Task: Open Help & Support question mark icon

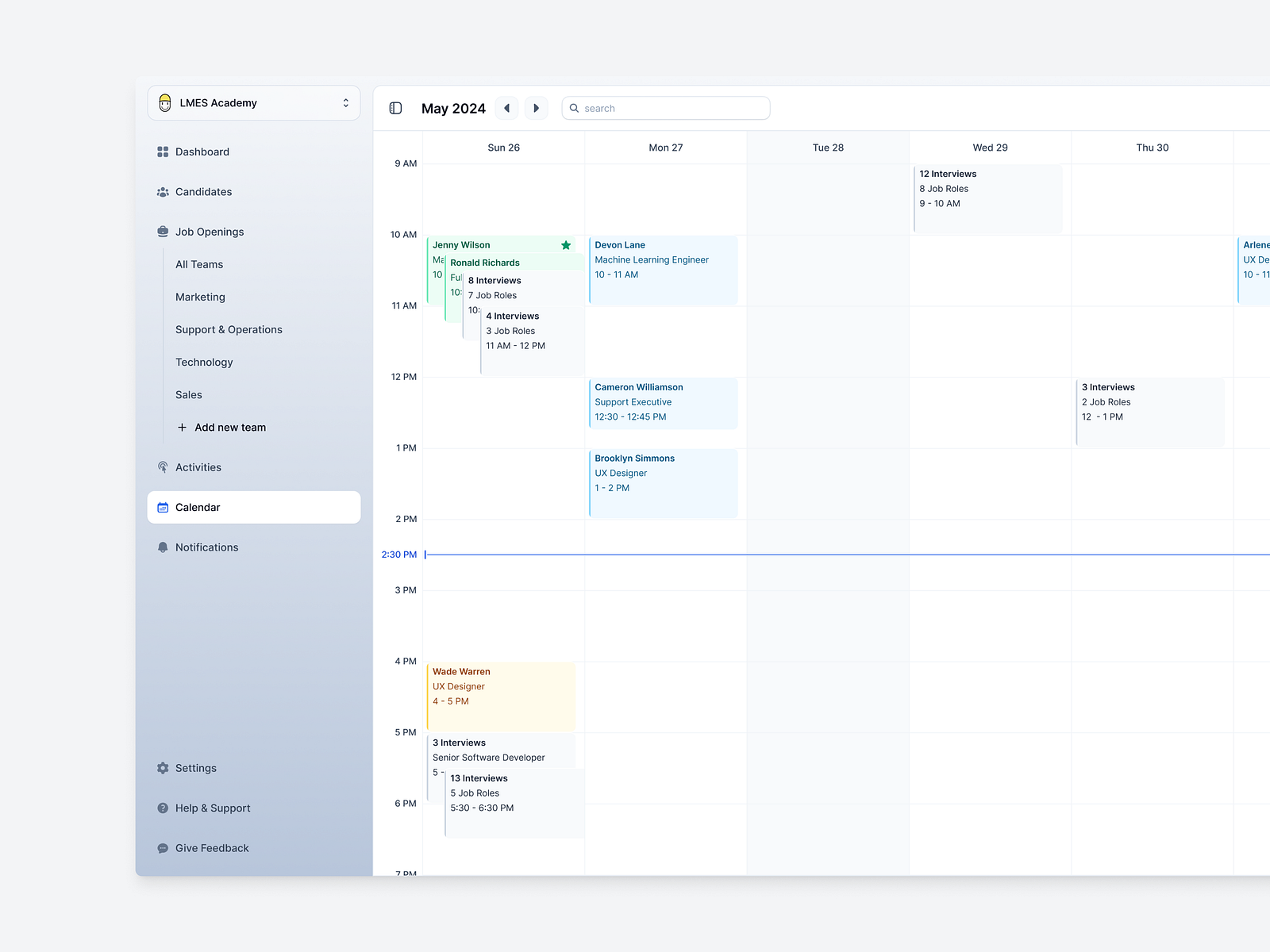Action: pyautogui.click(x=162, y=808)
